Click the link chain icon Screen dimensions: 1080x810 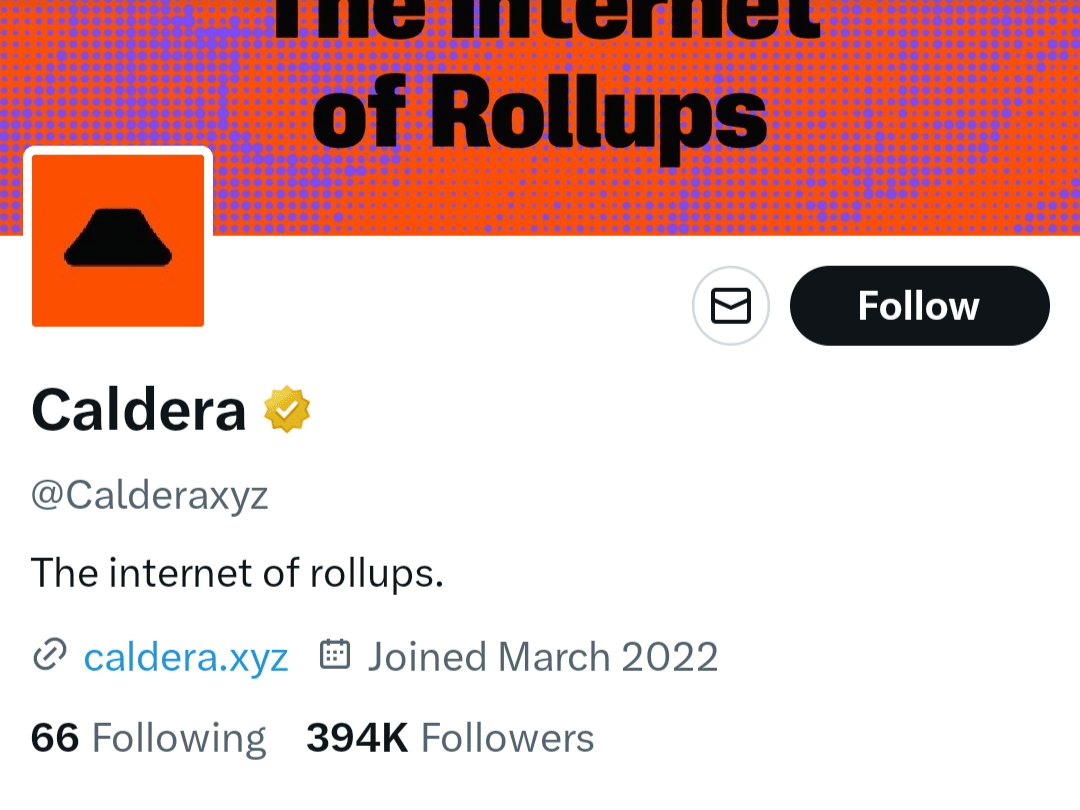click(x=50, y=655)
